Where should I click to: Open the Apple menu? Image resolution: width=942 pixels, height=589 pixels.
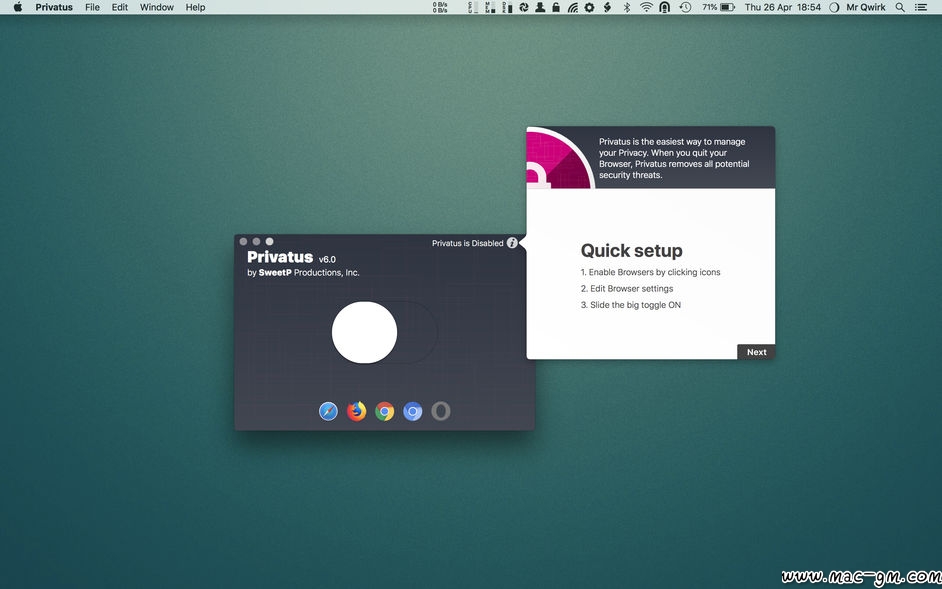tap(17, 7)
